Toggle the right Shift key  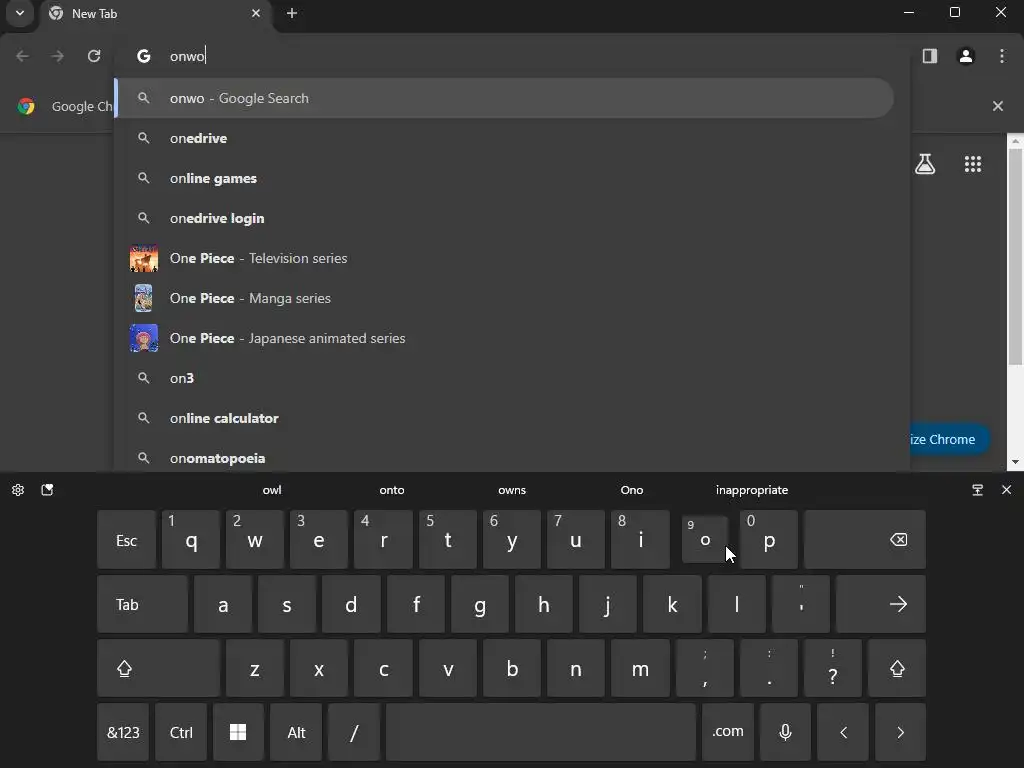pos(897,668)
